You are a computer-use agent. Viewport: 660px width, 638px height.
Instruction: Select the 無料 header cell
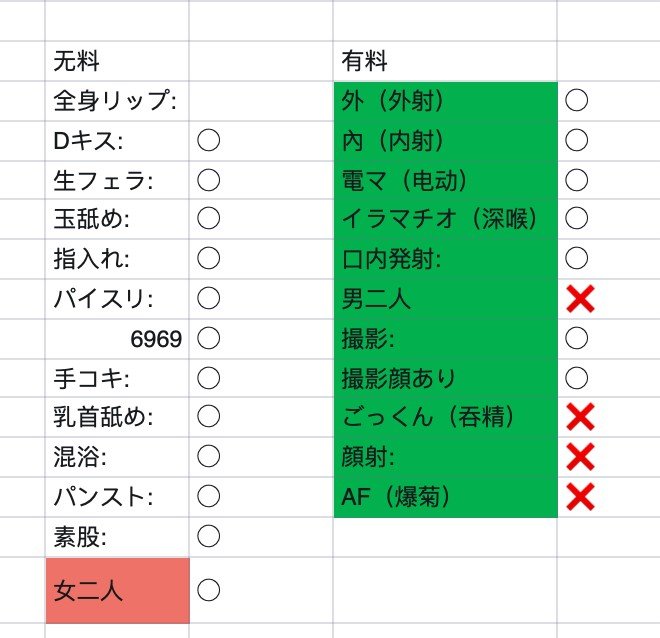(117, 61)
